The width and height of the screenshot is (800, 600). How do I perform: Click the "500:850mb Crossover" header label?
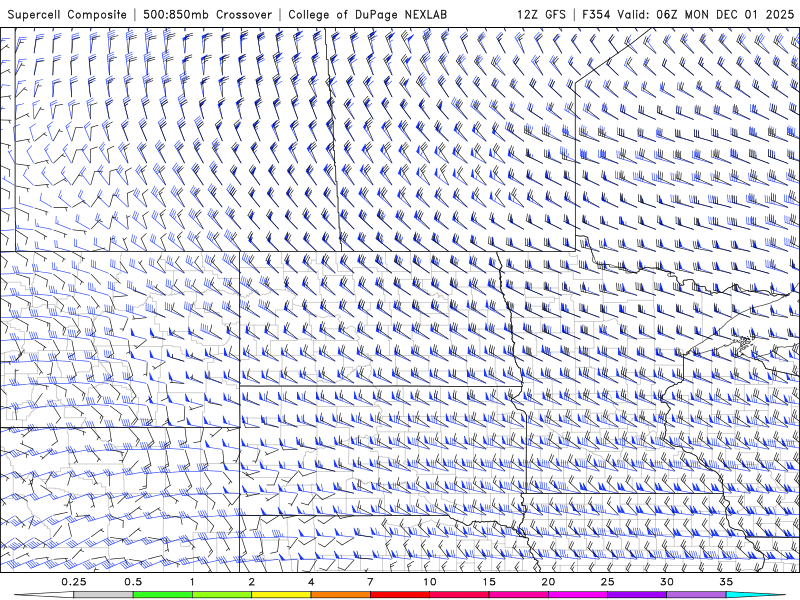pyautogui.click(x=207, y=14)
